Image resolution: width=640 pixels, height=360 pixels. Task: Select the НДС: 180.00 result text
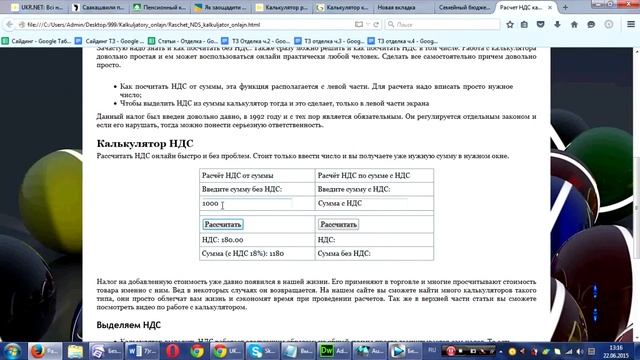pyautogui.click(x=222, y=240)
